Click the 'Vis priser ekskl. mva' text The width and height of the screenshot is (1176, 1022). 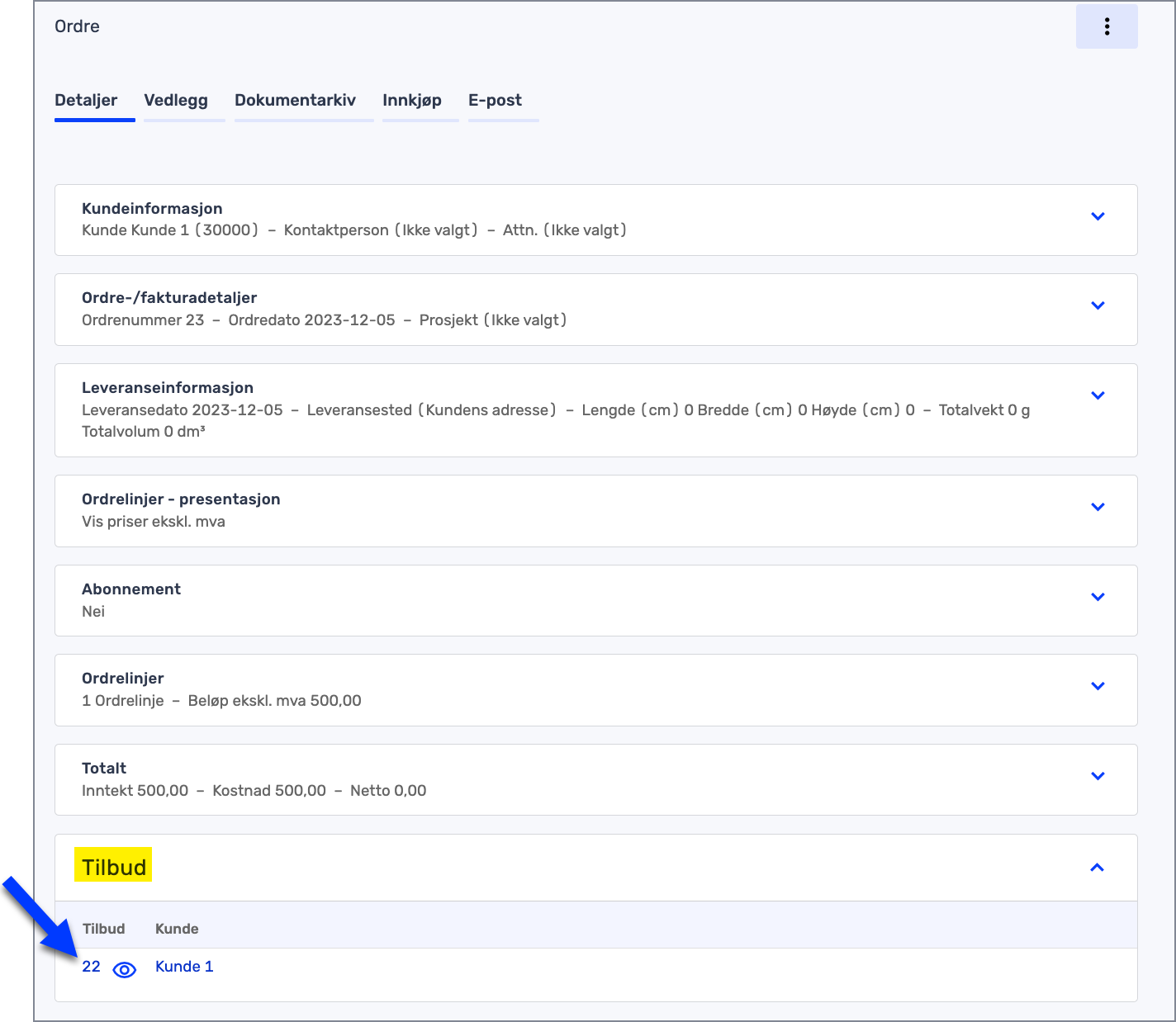(154, 522)
